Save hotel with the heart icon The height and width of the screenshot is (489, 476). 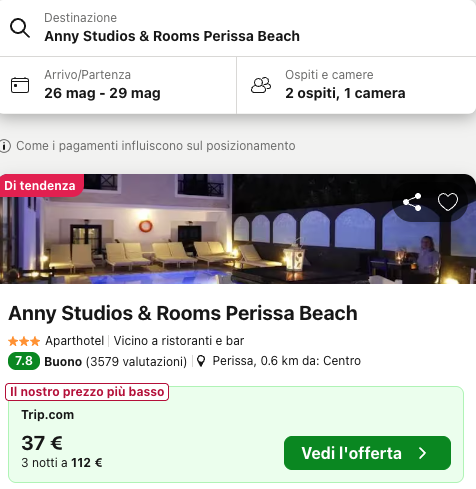pos(448,202)
